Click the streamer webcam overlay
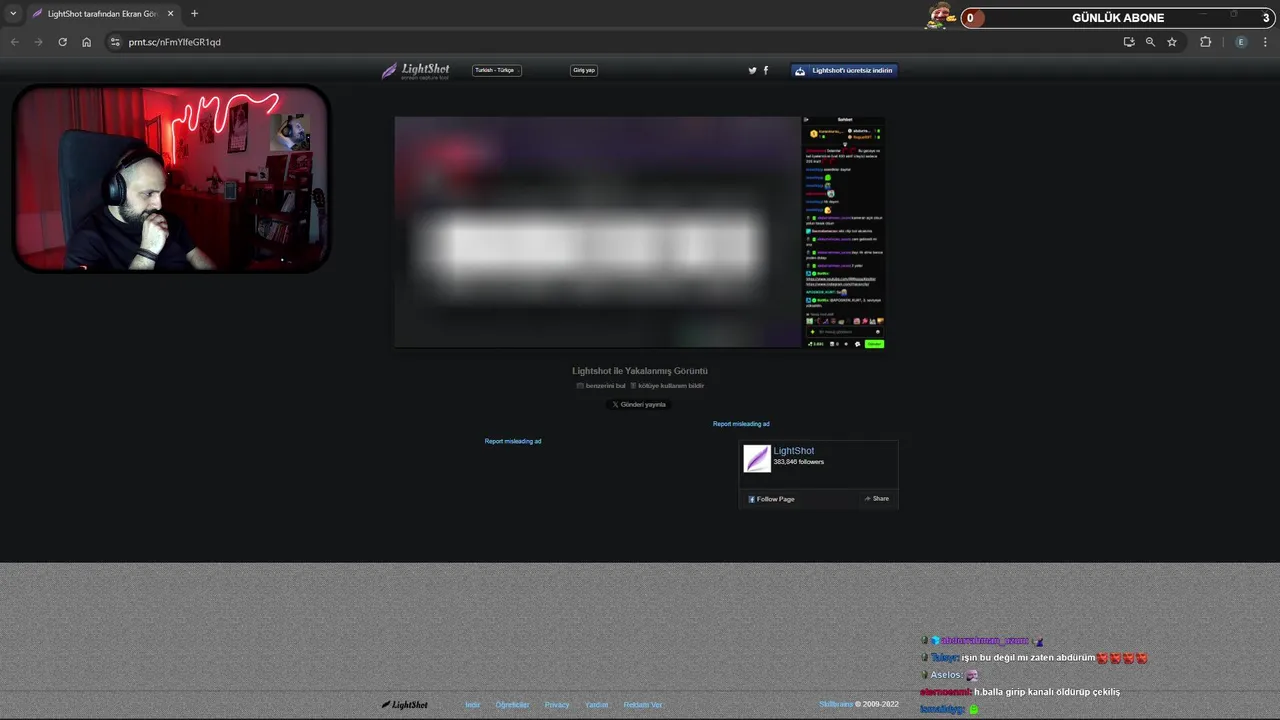This screenshot has width=1280, height=720. point(170,178)
